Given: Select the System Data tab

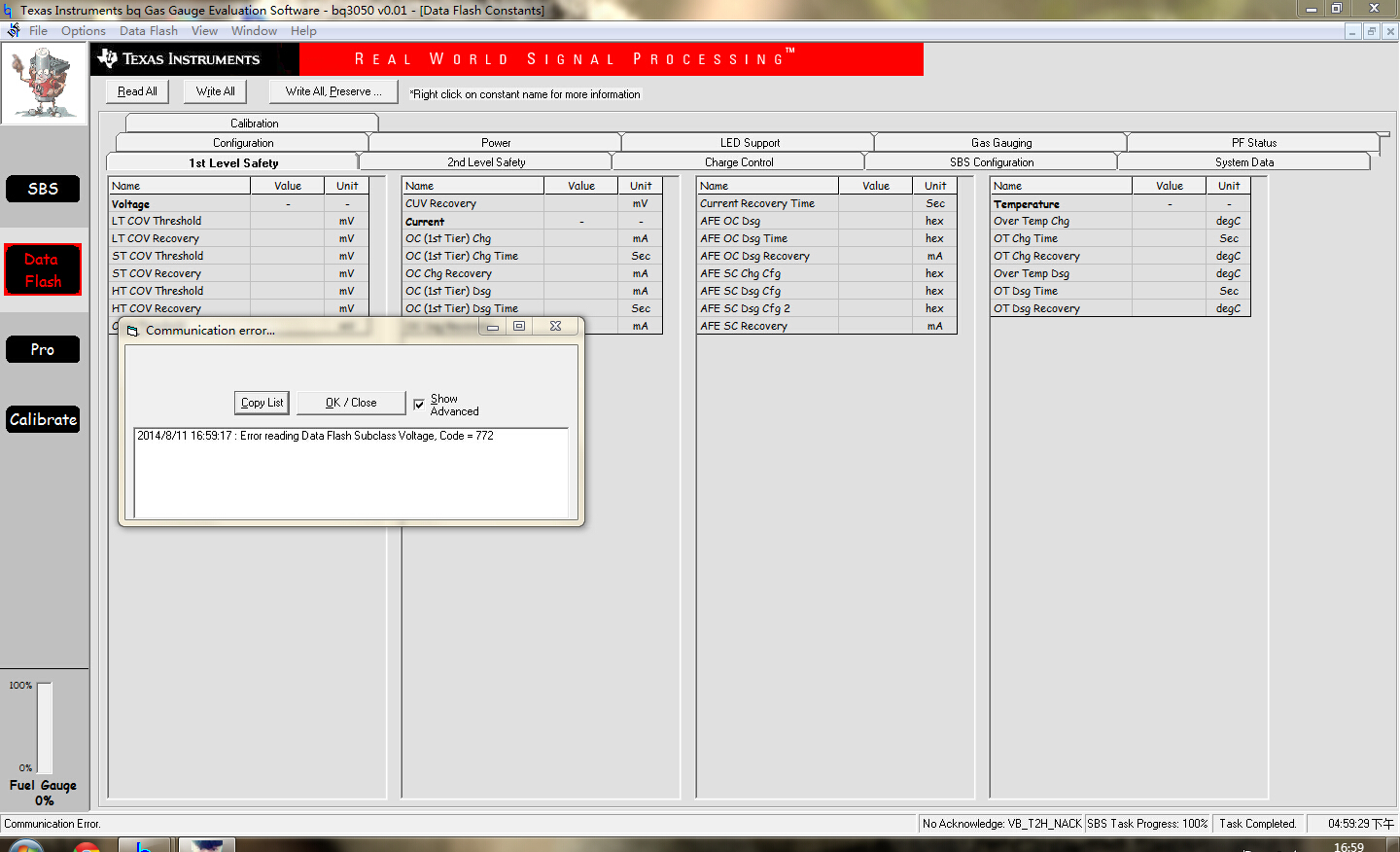Looking at the screenshot, I should pyautogui.click(x=1244, y=162).
